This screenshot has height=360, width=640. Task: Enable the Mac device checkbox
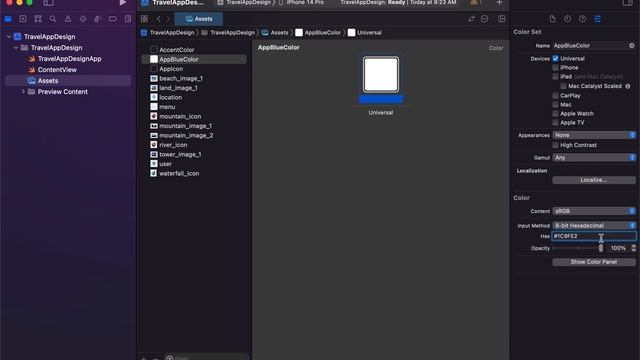pyautogui.click(x=556, y=104)
